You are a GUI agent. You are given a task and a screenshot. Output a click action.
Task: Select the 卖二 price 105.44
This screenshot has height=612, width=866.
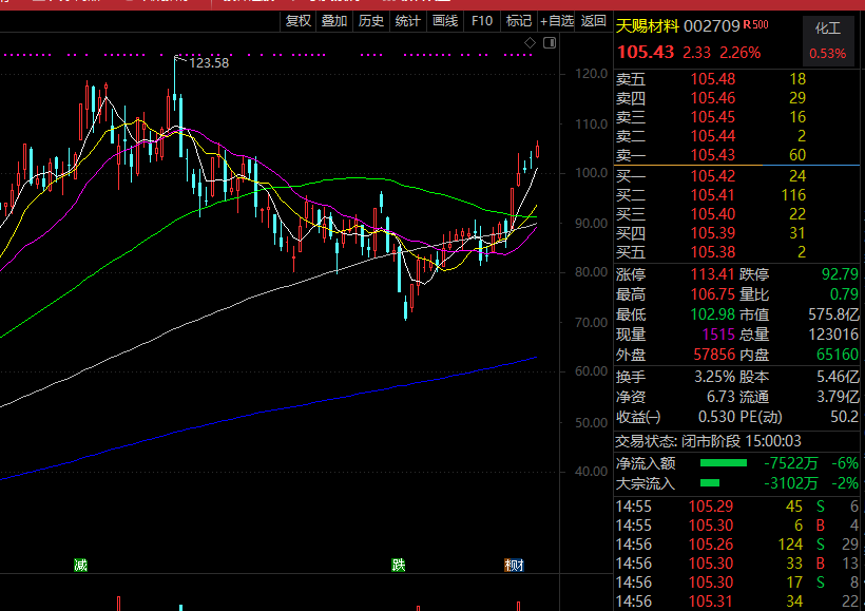713,136
